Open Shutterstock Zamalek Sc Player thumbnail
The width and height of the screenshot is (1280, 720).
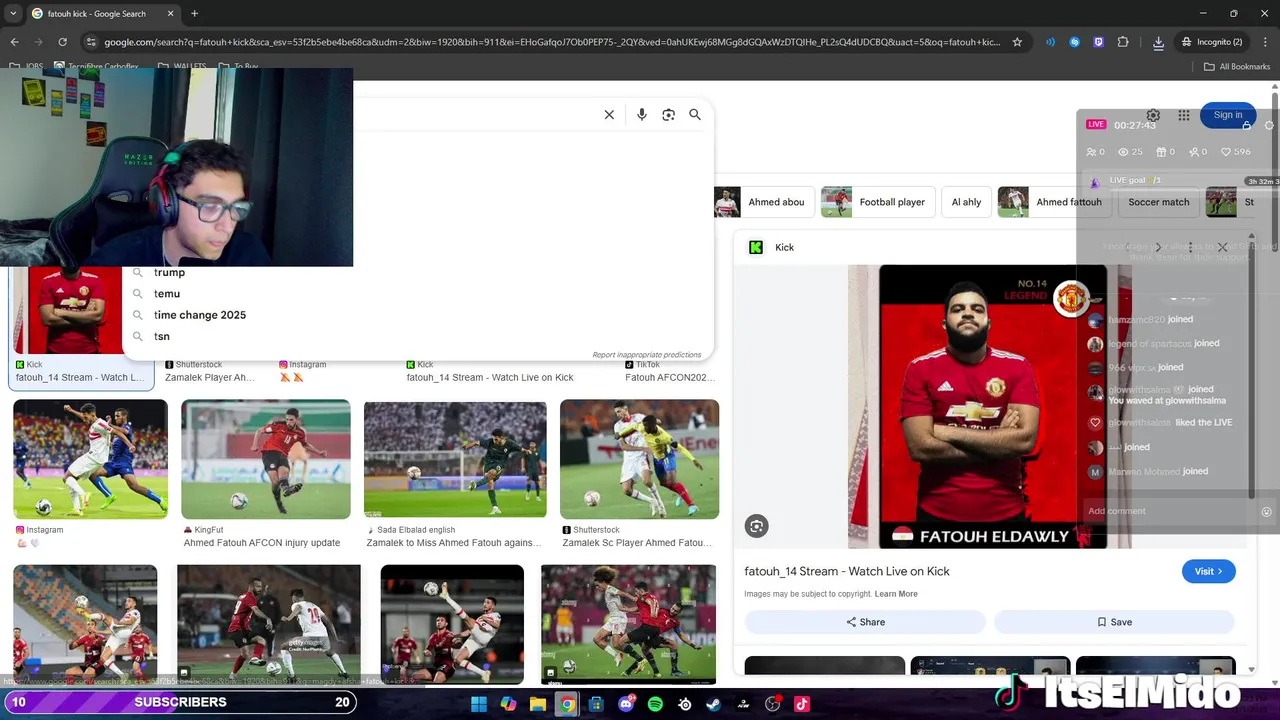click(x=639, y=459)
